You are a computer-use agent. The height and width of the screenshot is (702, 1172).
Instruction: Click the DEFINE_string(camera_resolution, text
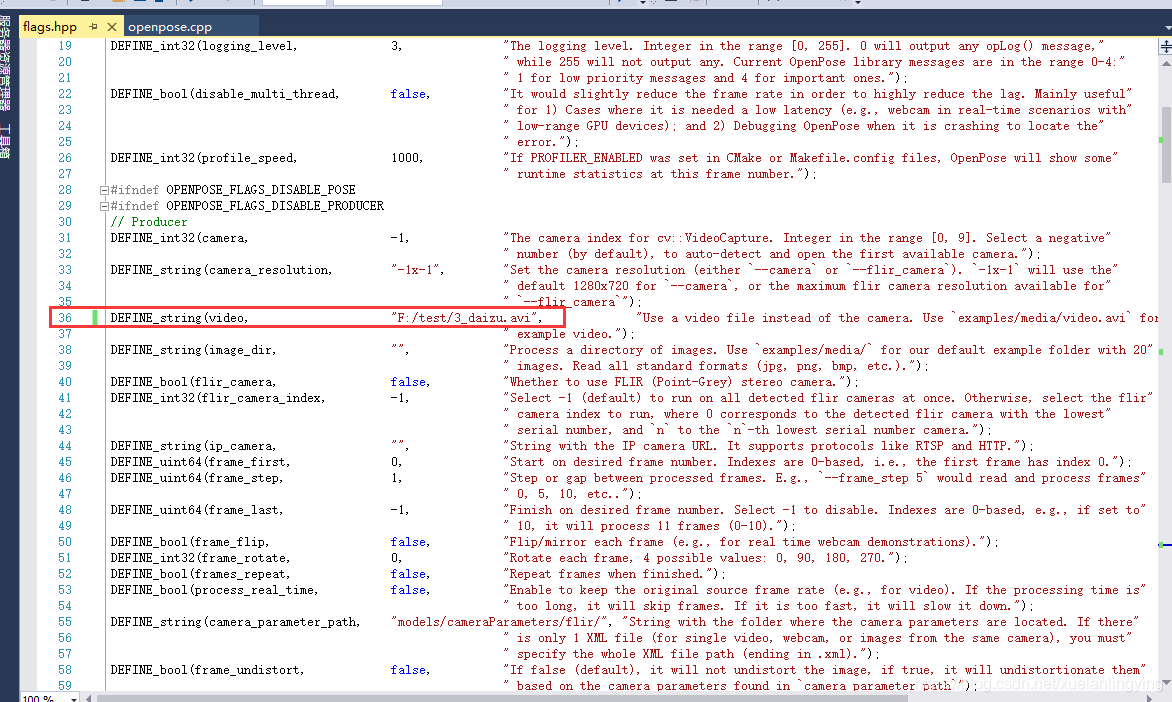pos(220,270)
